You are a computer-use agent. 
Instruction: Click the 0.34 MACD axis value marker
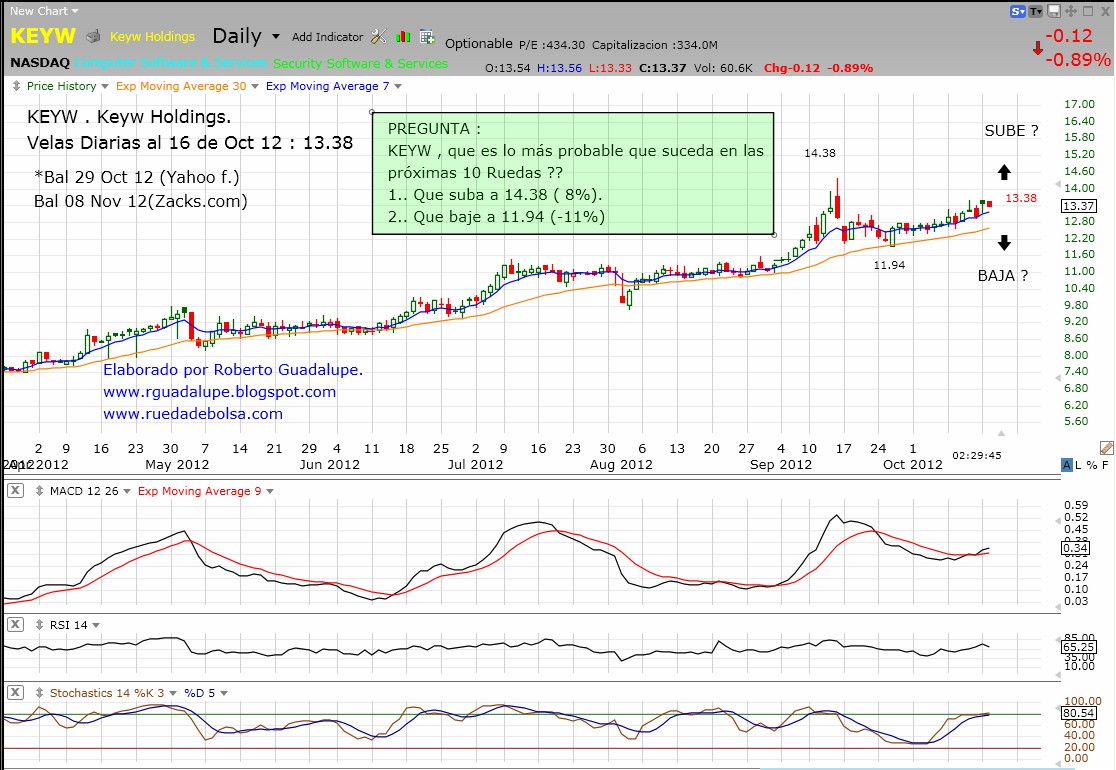(x=1075, y=548)
